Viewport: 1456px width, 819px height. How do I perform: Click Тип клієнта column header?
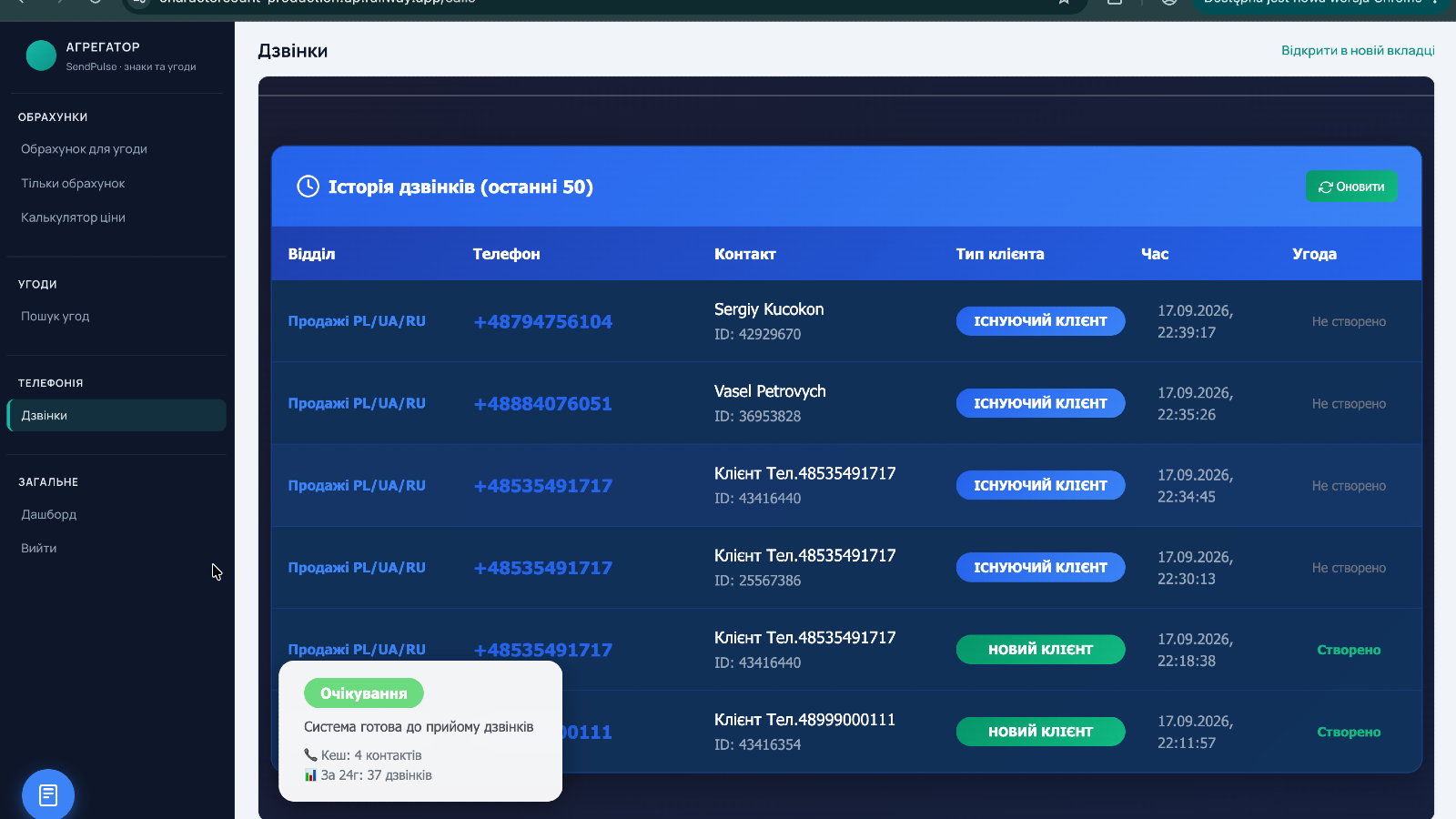(x=1000, y=254)
